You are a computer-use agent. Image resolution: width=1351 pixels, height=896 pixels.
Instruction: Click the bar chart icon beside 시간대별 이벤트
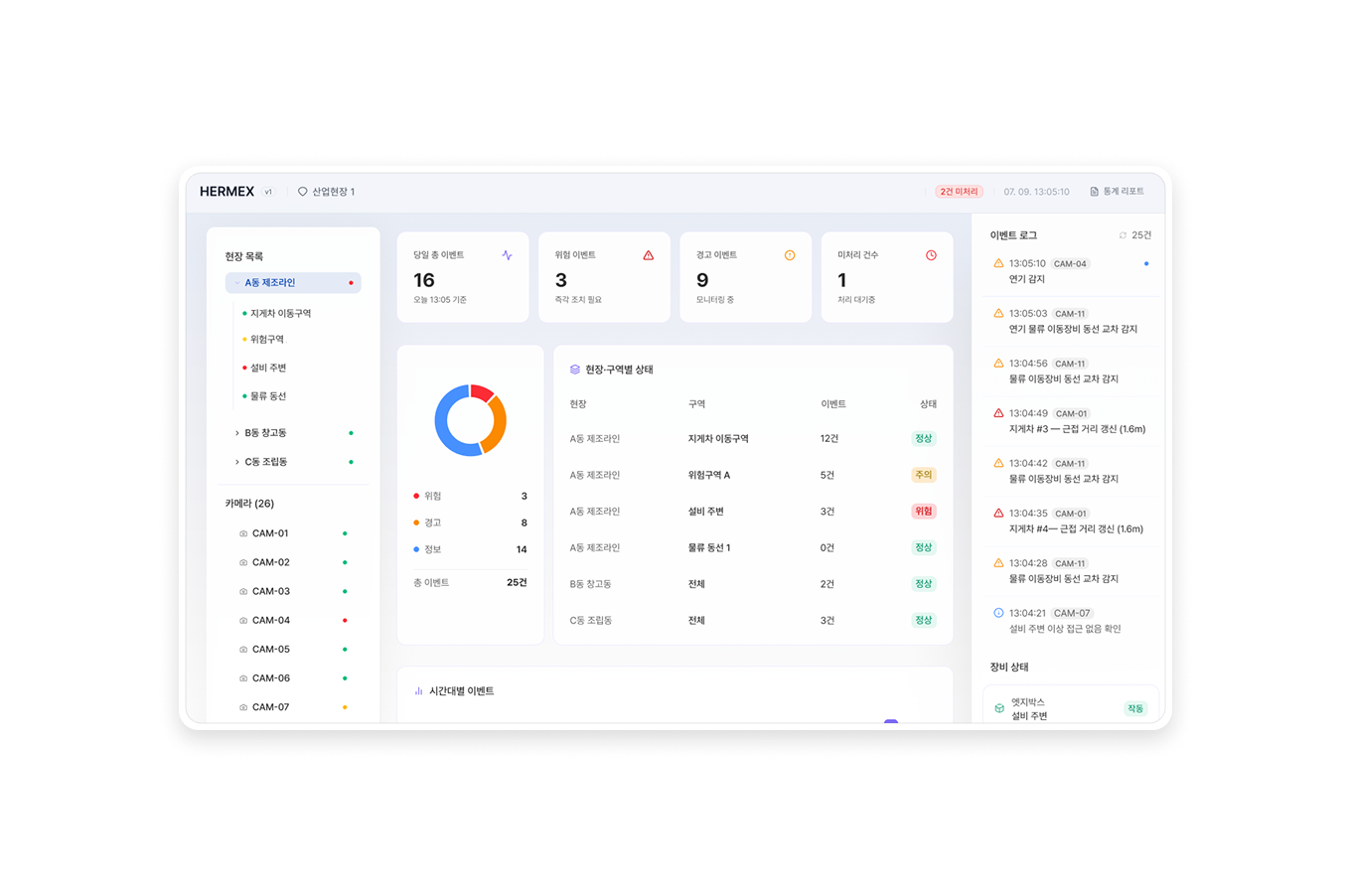418,691
